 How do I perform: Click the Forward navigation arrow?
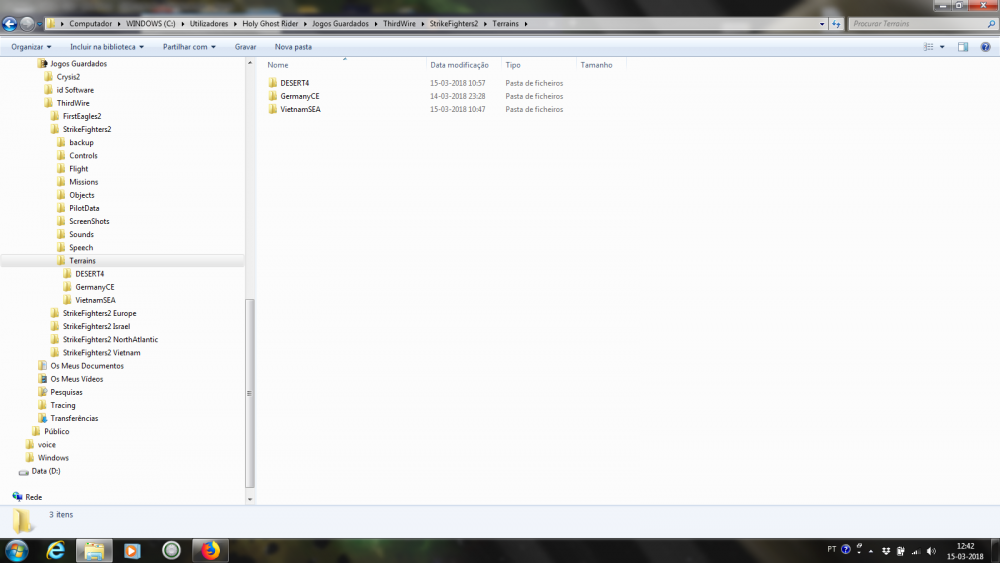click(x=27, y=24)
